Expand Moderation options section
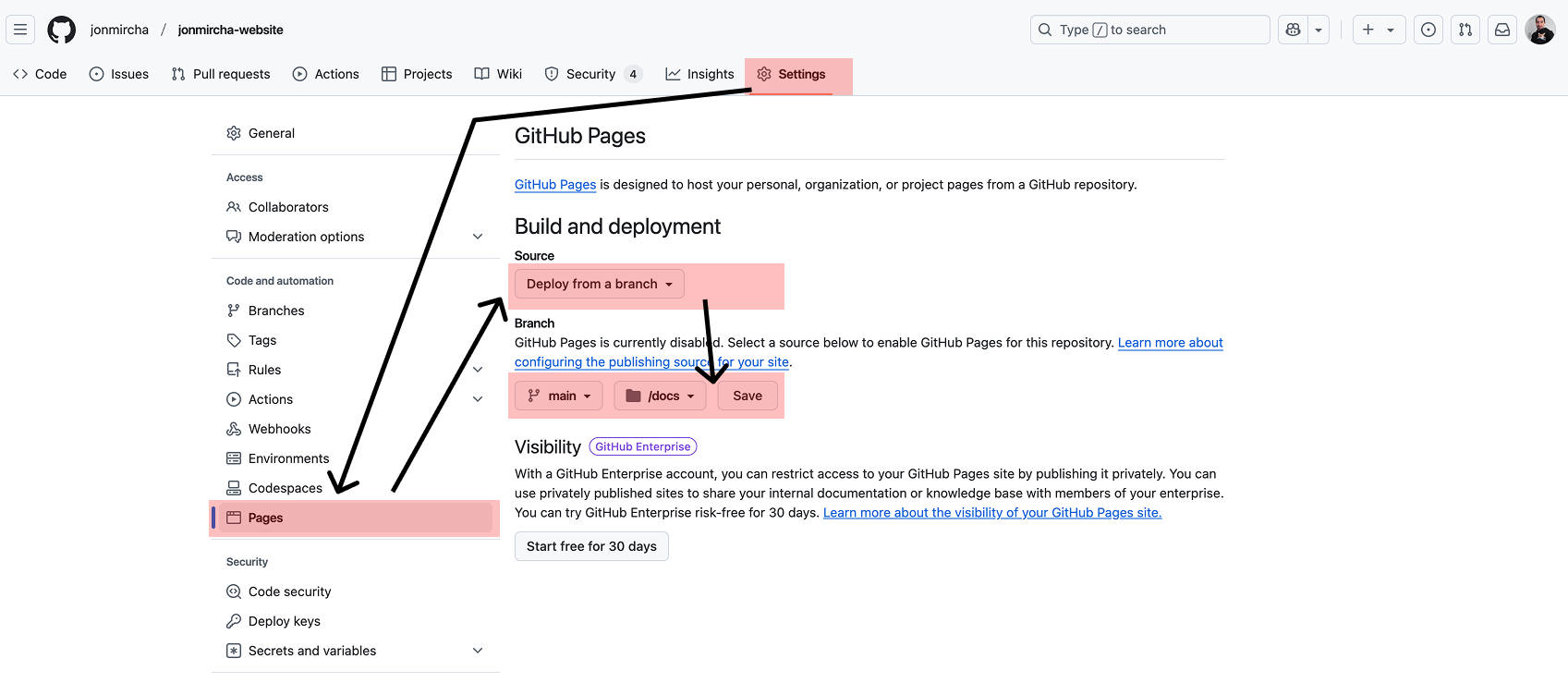The height and width of the screenshot is (683, 1568). click(x=355, y=237)
